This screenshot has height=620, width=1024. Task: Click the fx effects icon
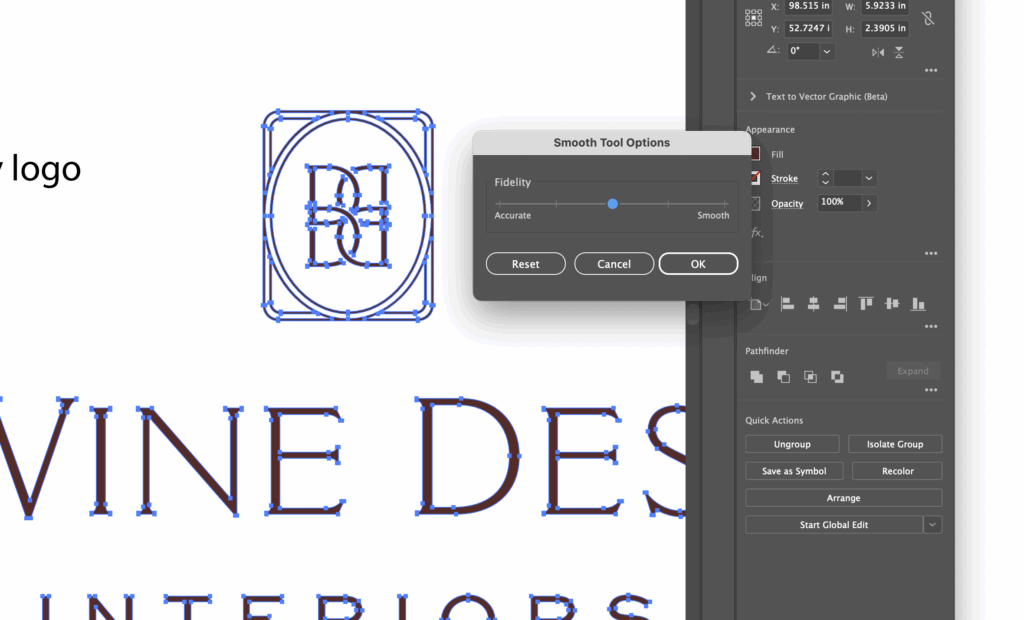click(x=756, y=233)
